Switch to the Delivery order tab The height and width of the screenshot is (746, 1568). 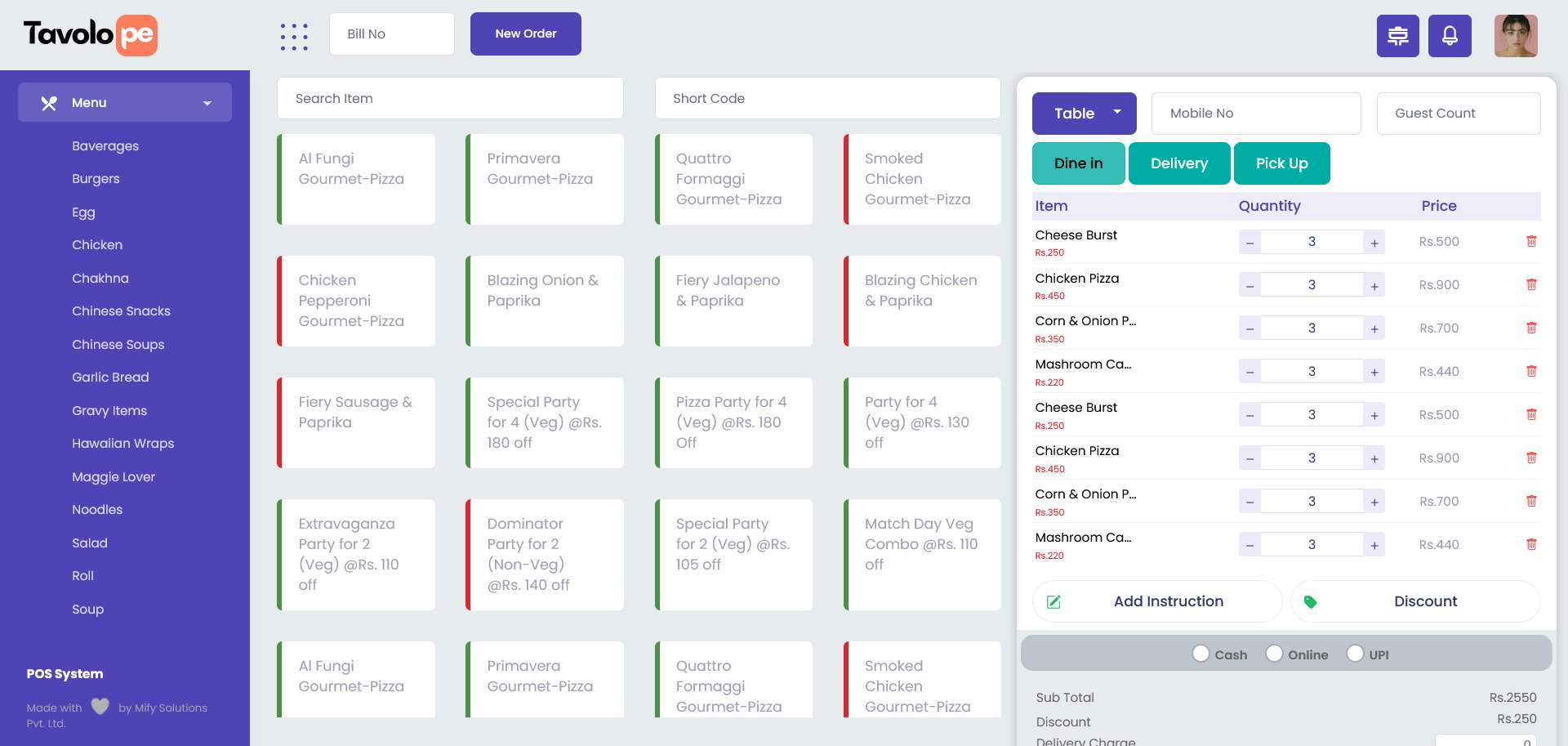(1178, 163)
